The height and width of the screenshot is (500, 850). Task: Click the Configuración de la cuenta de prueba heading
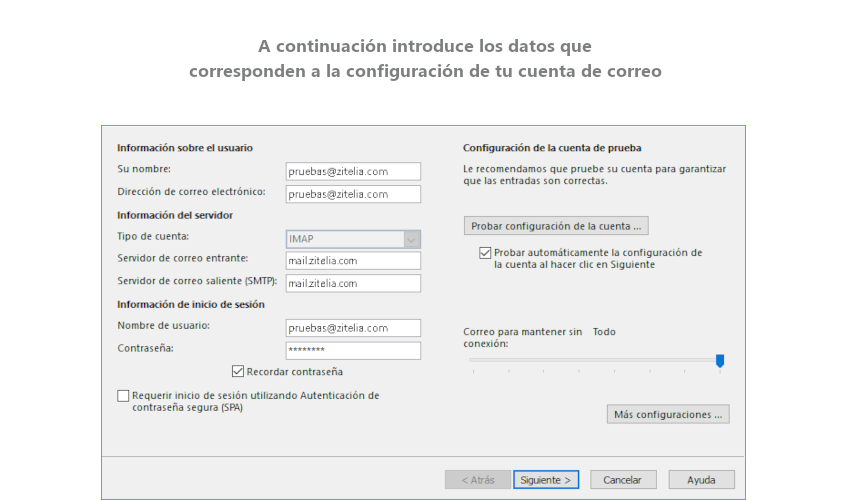[551, 148]
